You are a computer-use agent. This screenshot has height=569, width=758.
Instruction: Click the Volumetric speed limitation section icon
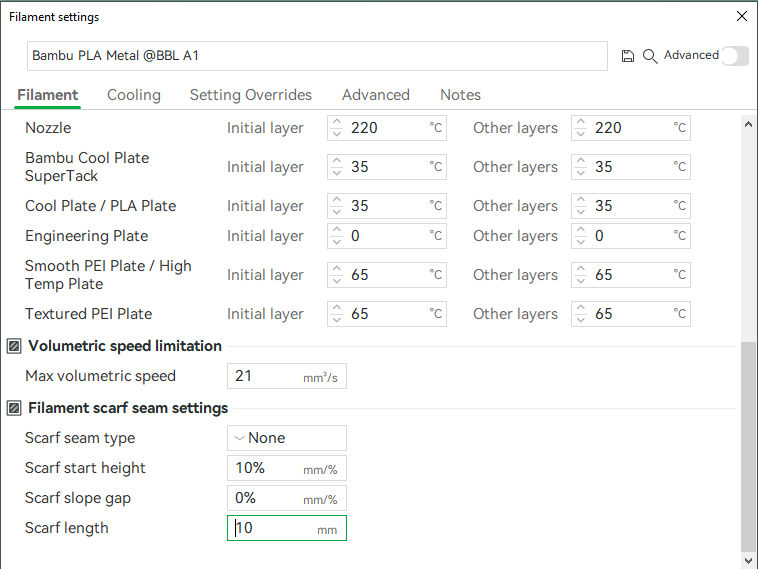click(x=14, y=346)
